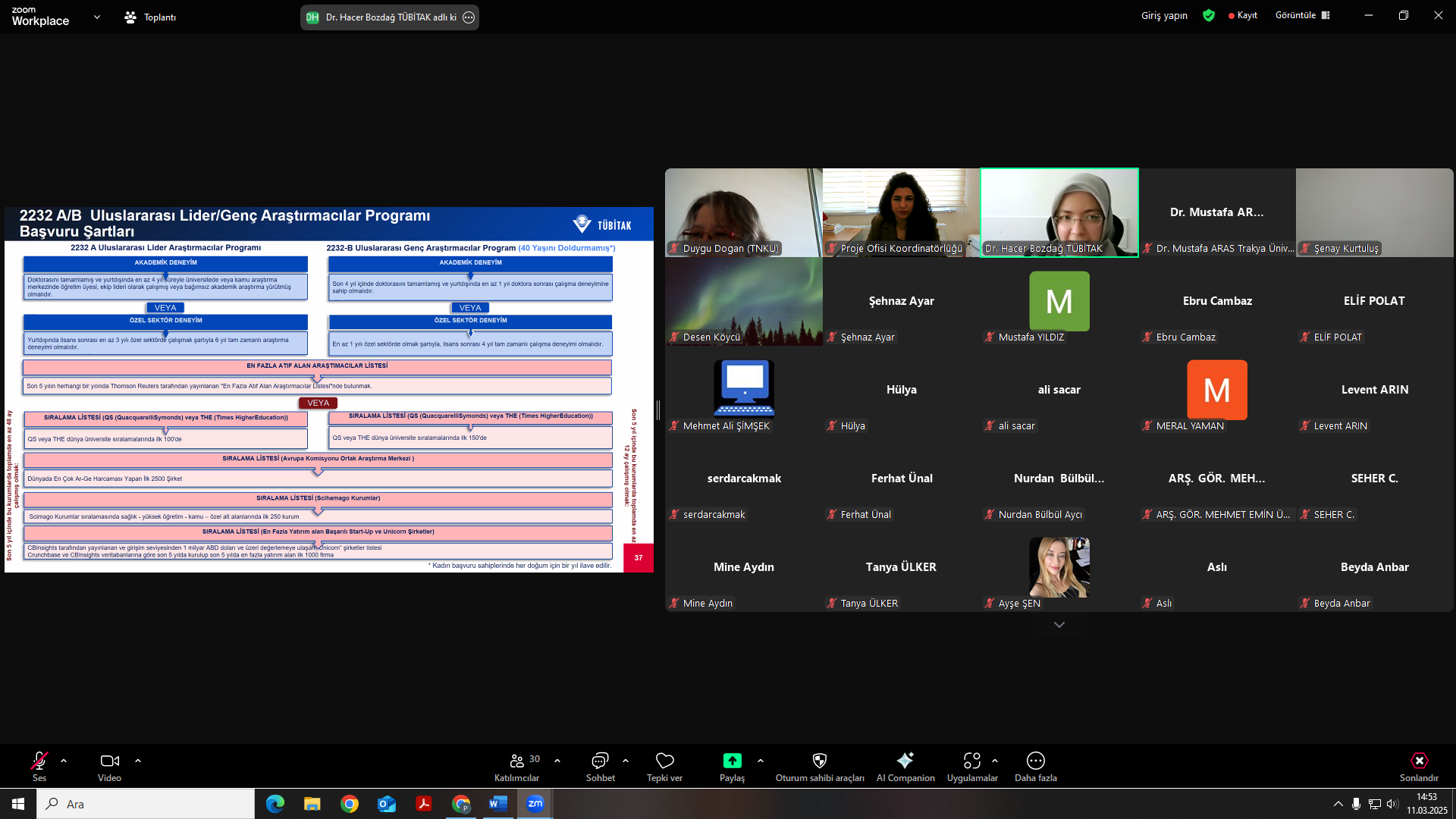Click green Paylaş share screen icon
Viewport: 1456px width, 819px height.
coord(732,761)
